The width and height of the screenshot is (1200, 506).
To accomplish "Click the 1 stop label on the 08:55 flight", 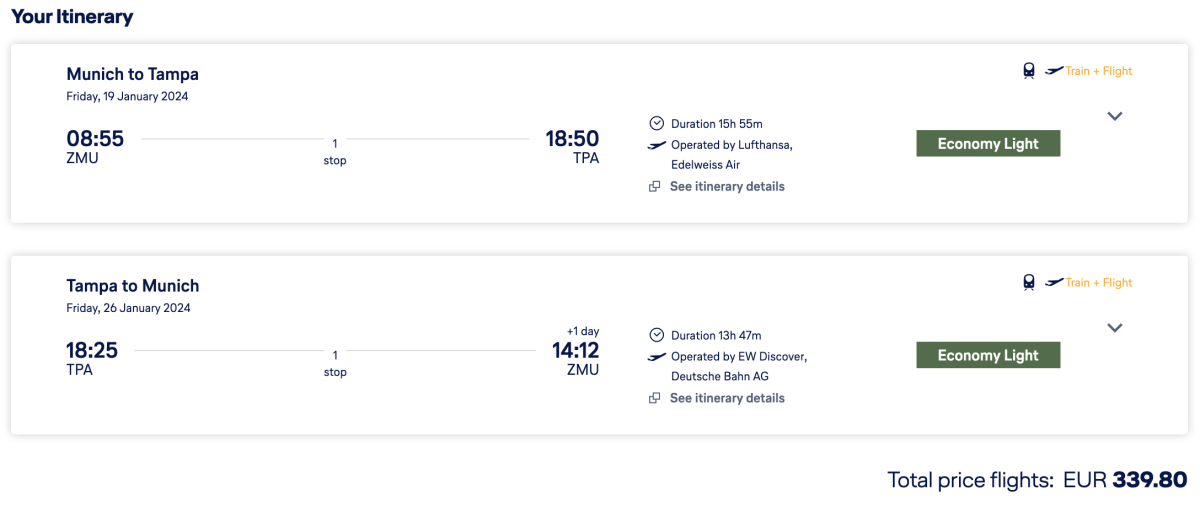I will [335, 152].
